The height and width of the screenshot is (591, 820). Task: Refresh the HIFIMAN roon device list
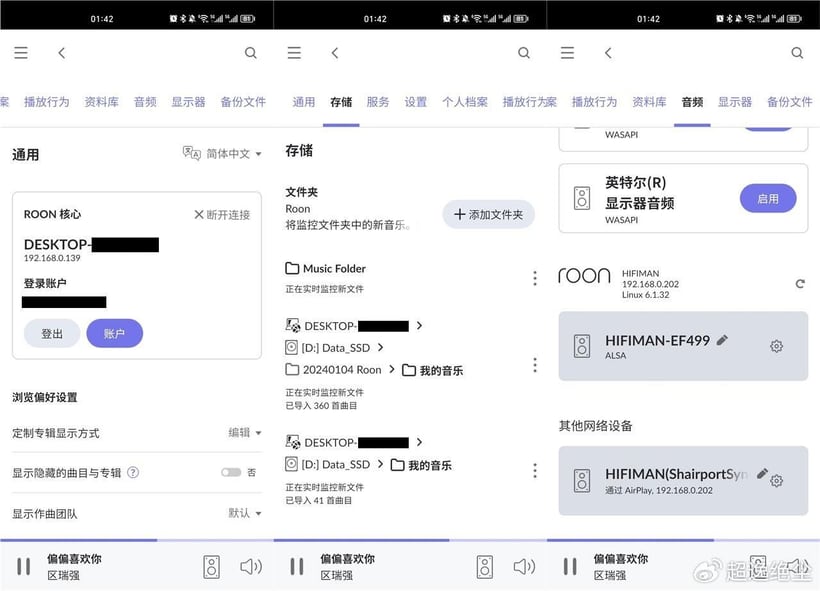pos(800,284)
